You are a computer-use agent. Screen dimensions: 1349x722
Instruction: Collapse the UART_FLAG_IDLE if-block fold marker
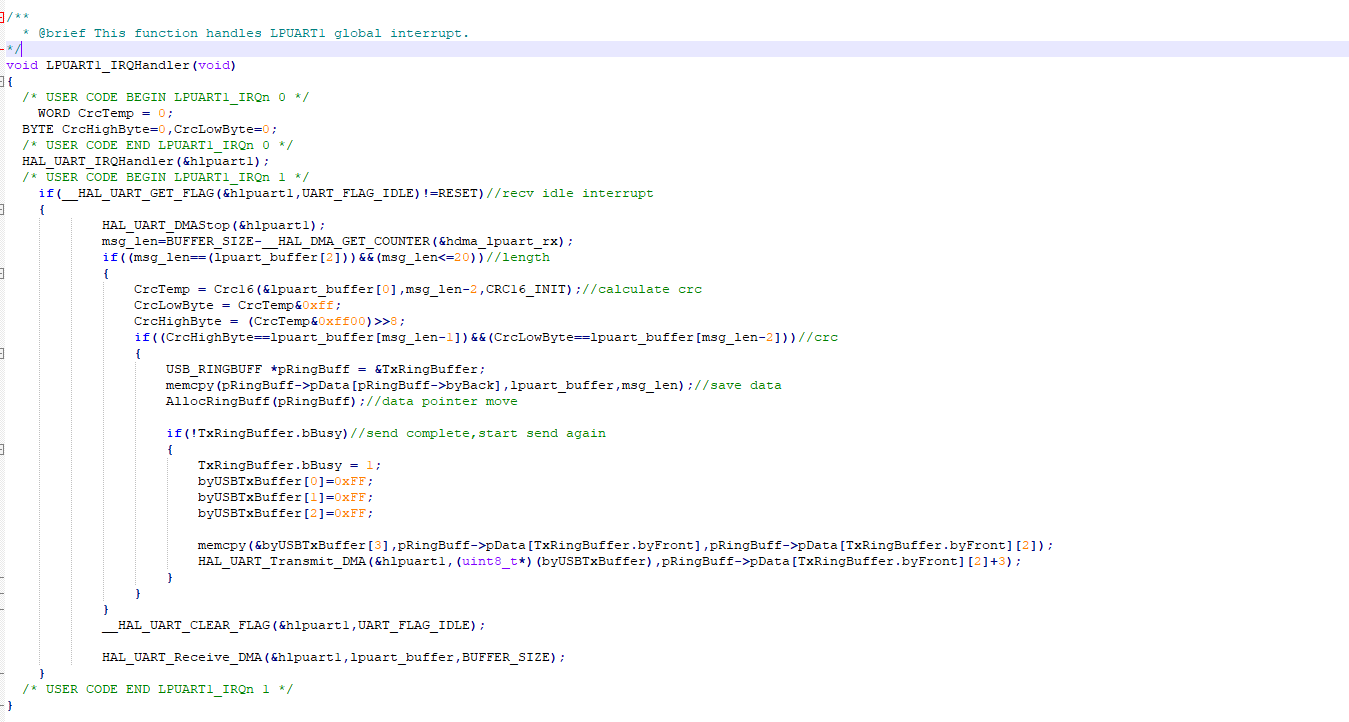point(2,209)
